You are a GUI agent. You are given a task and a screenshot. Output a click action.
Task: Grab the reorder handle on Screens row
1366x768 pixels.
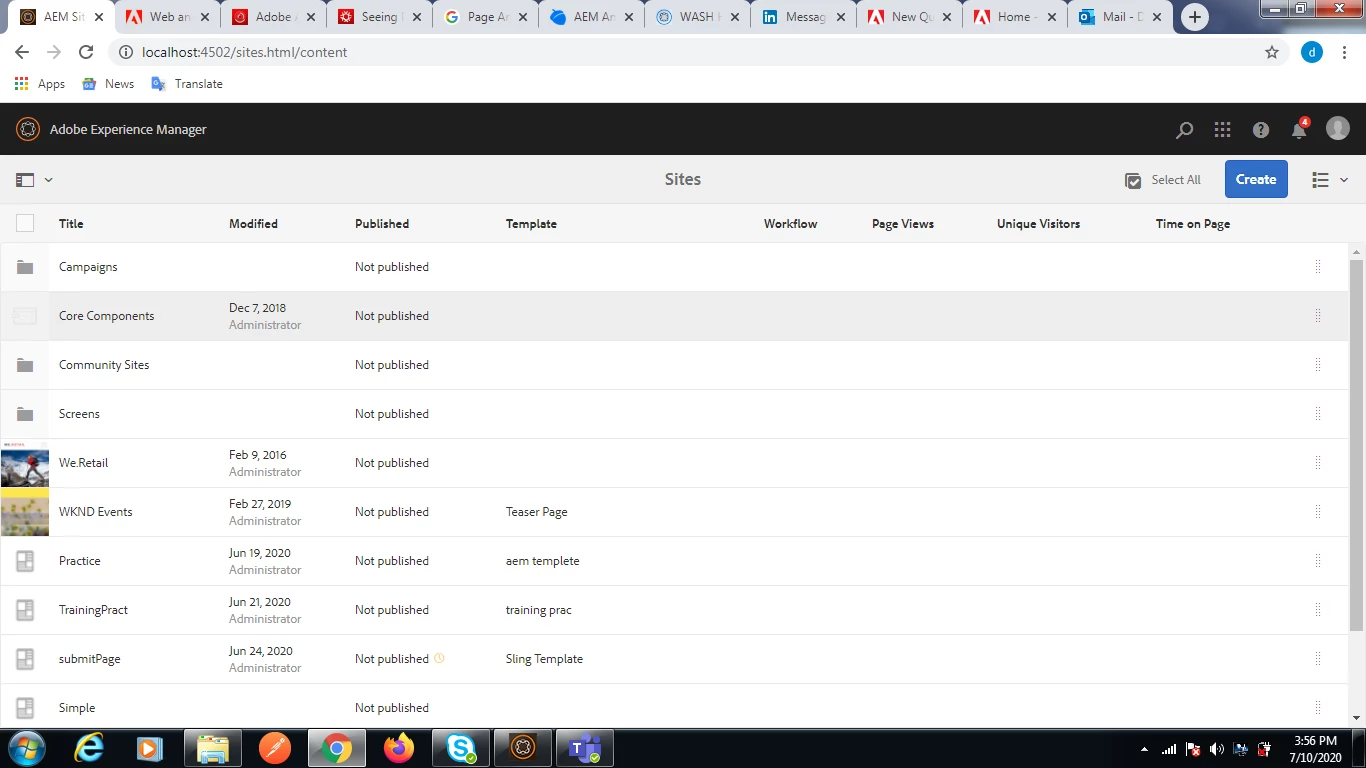point(1318,414)
